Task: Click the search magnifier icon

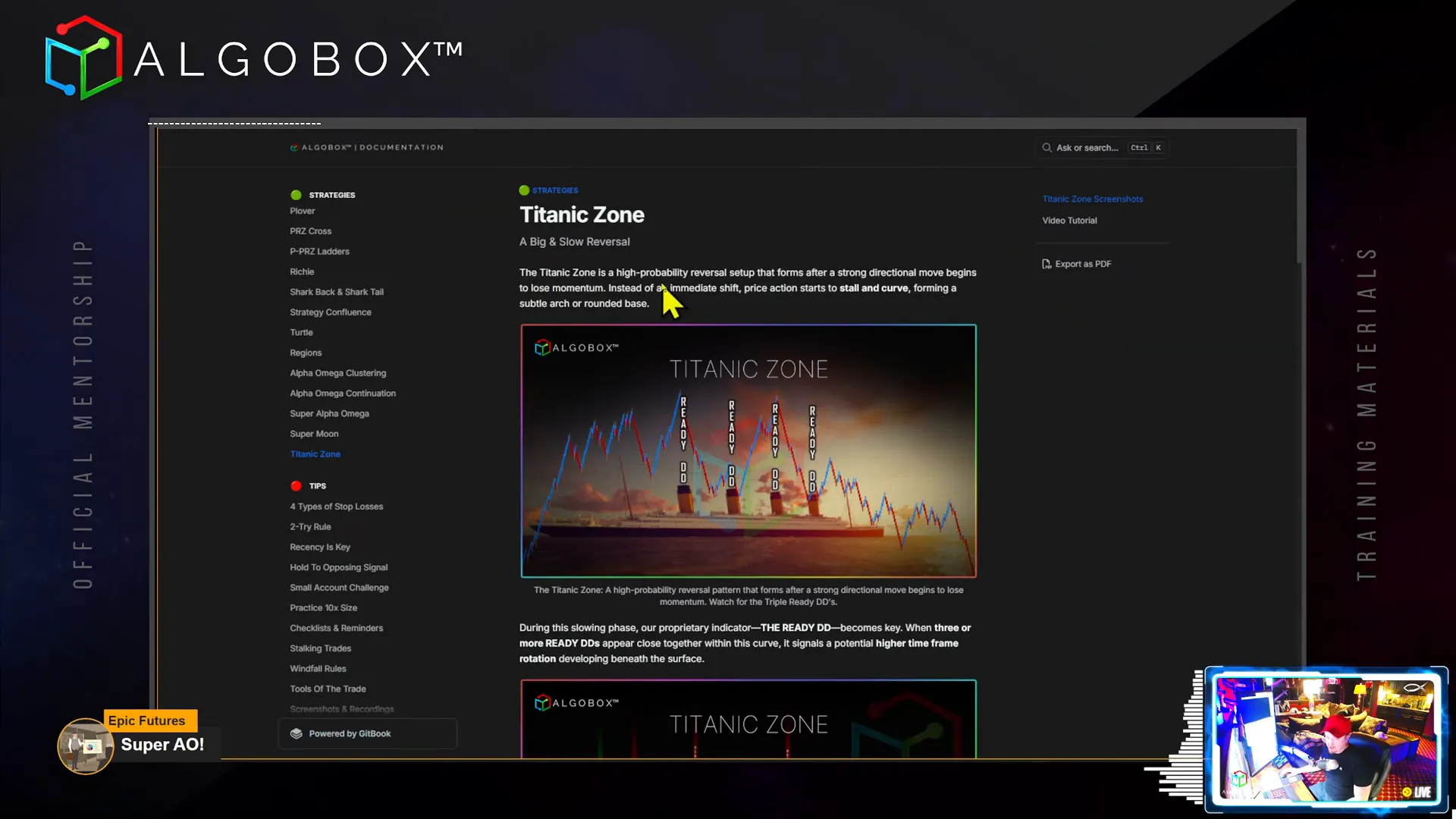Action: pos(1046,148)
